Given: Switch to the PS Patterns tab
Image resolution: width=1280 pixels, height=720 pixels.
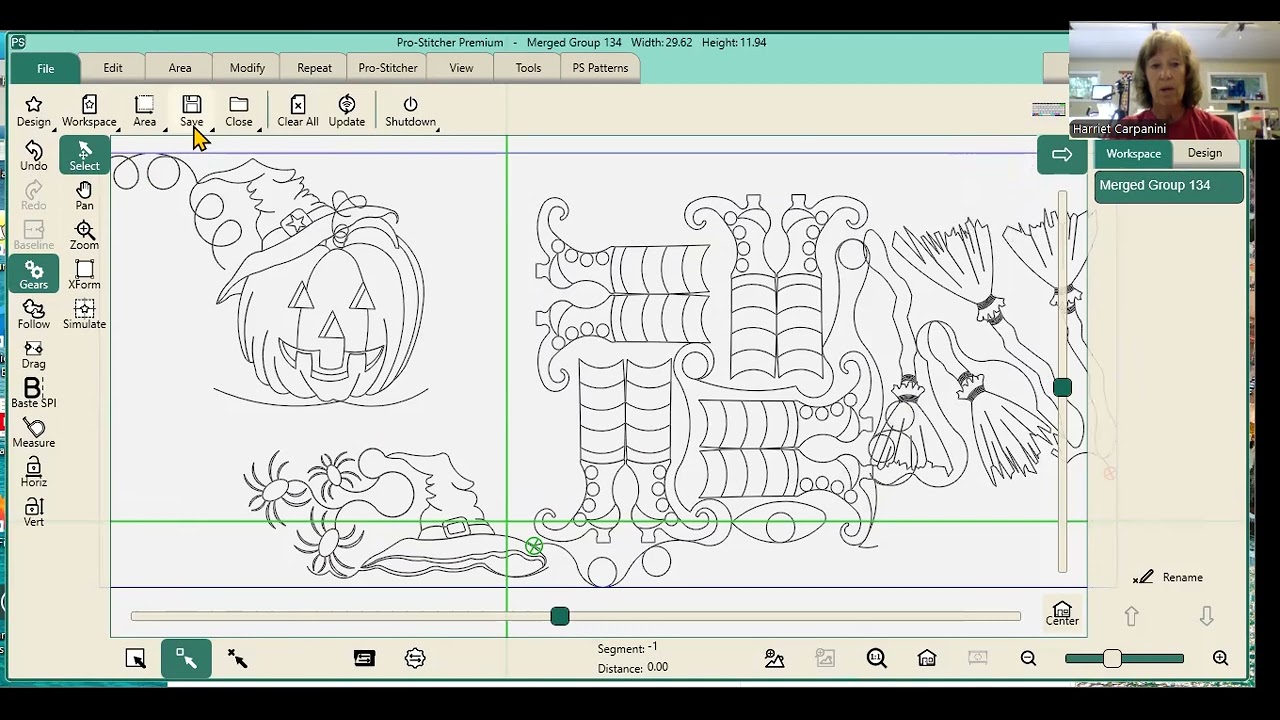Looking at the screenshot, I should tap(600, 68).
